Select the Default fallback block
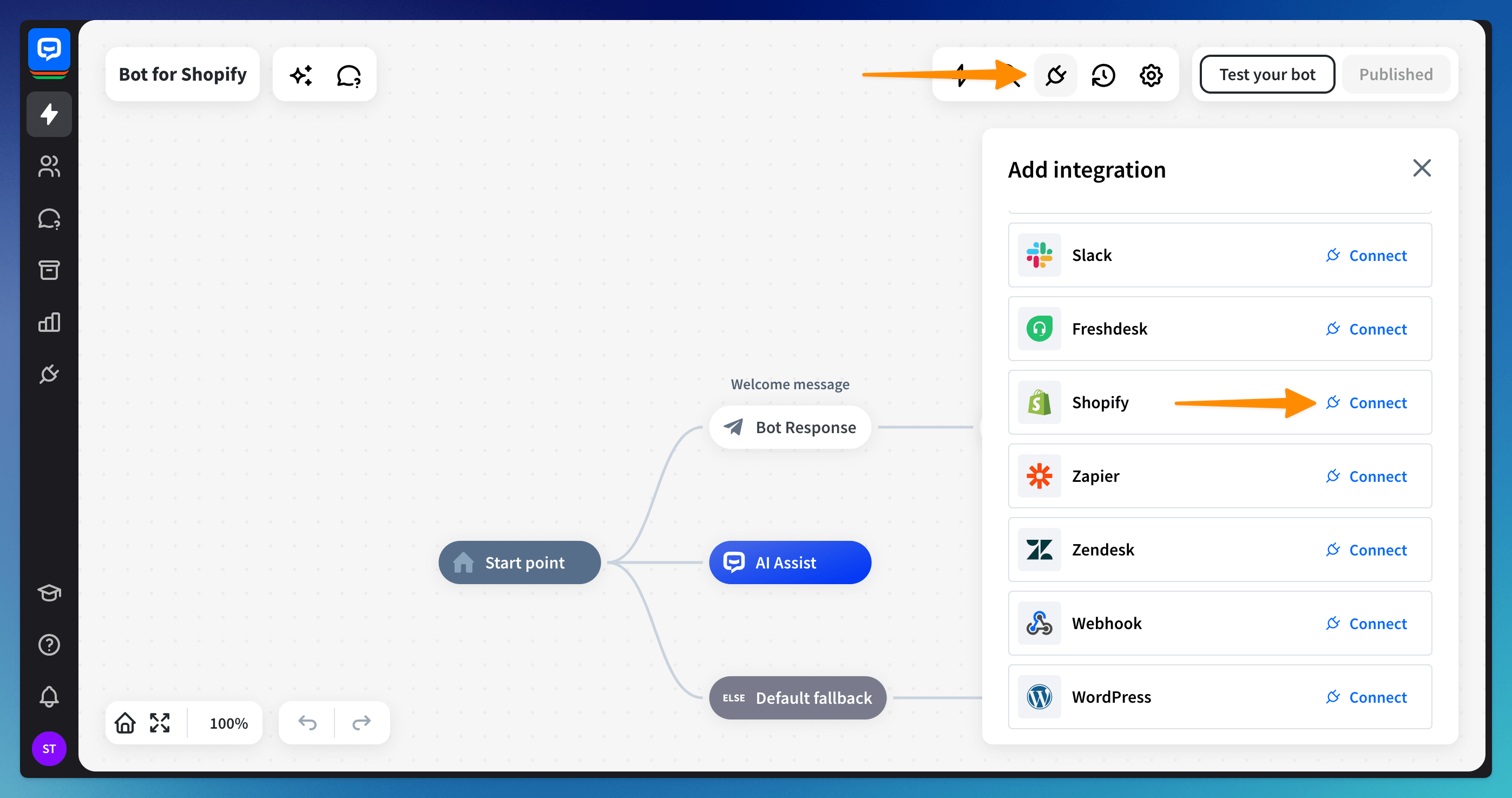 pyautogui.click(x=797, y=698)
